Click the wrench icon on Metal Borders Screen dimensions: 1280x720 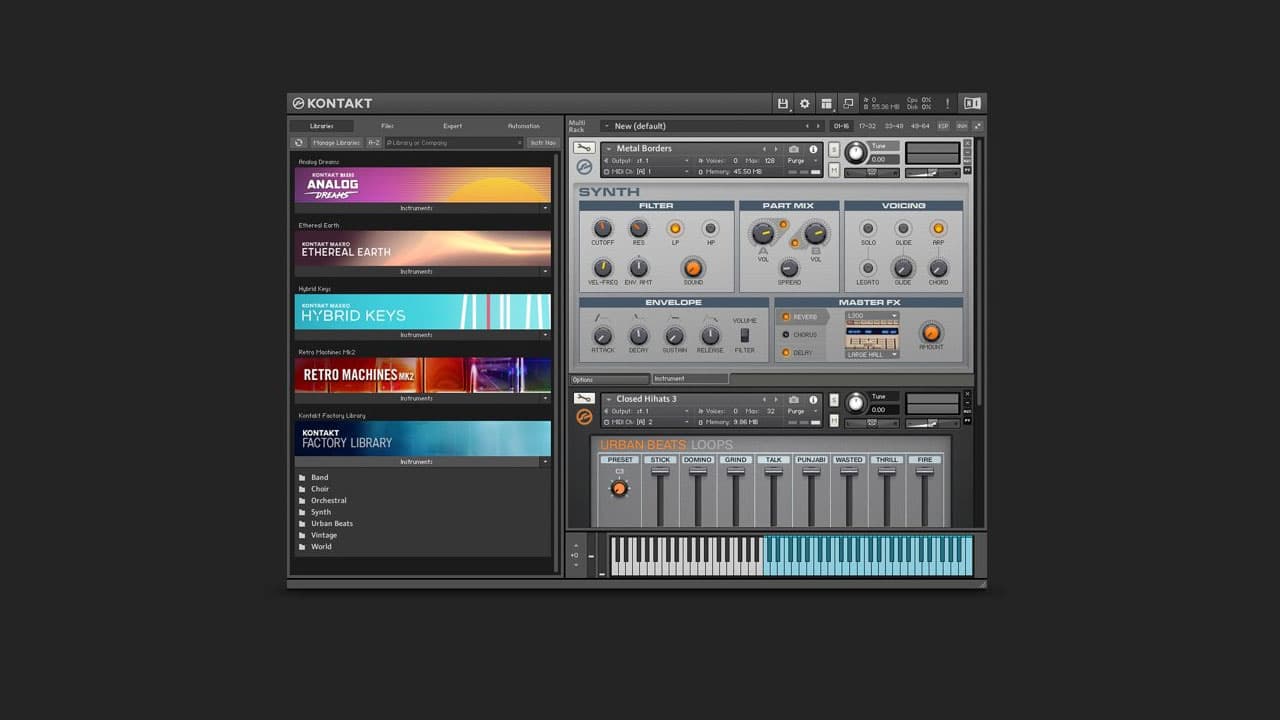585,148
